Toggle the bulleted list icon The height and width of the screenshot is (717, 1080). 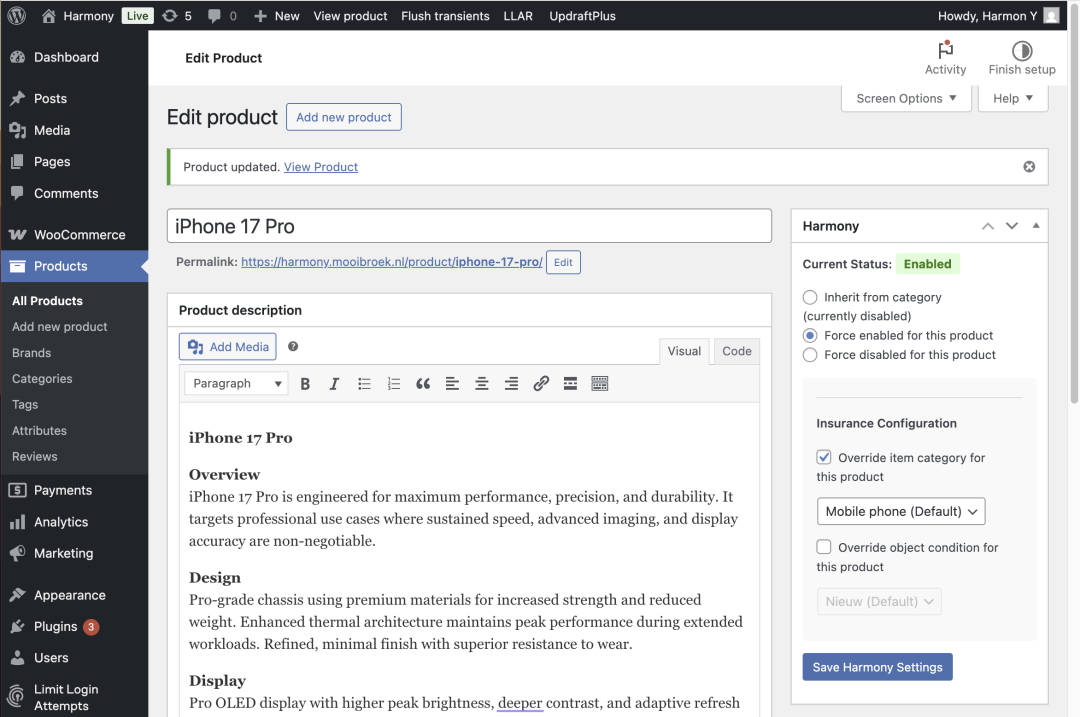pos(364,384)
